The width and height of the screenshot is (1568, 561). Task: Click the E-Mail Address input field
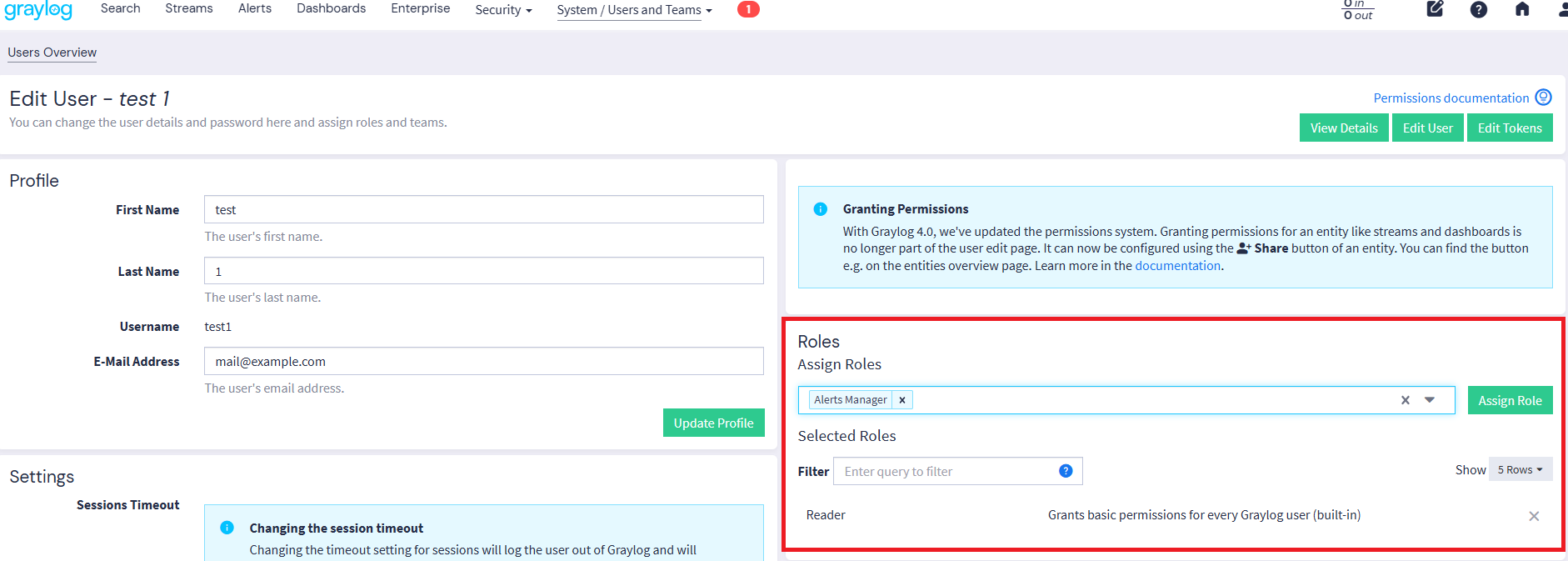[483, 362]
